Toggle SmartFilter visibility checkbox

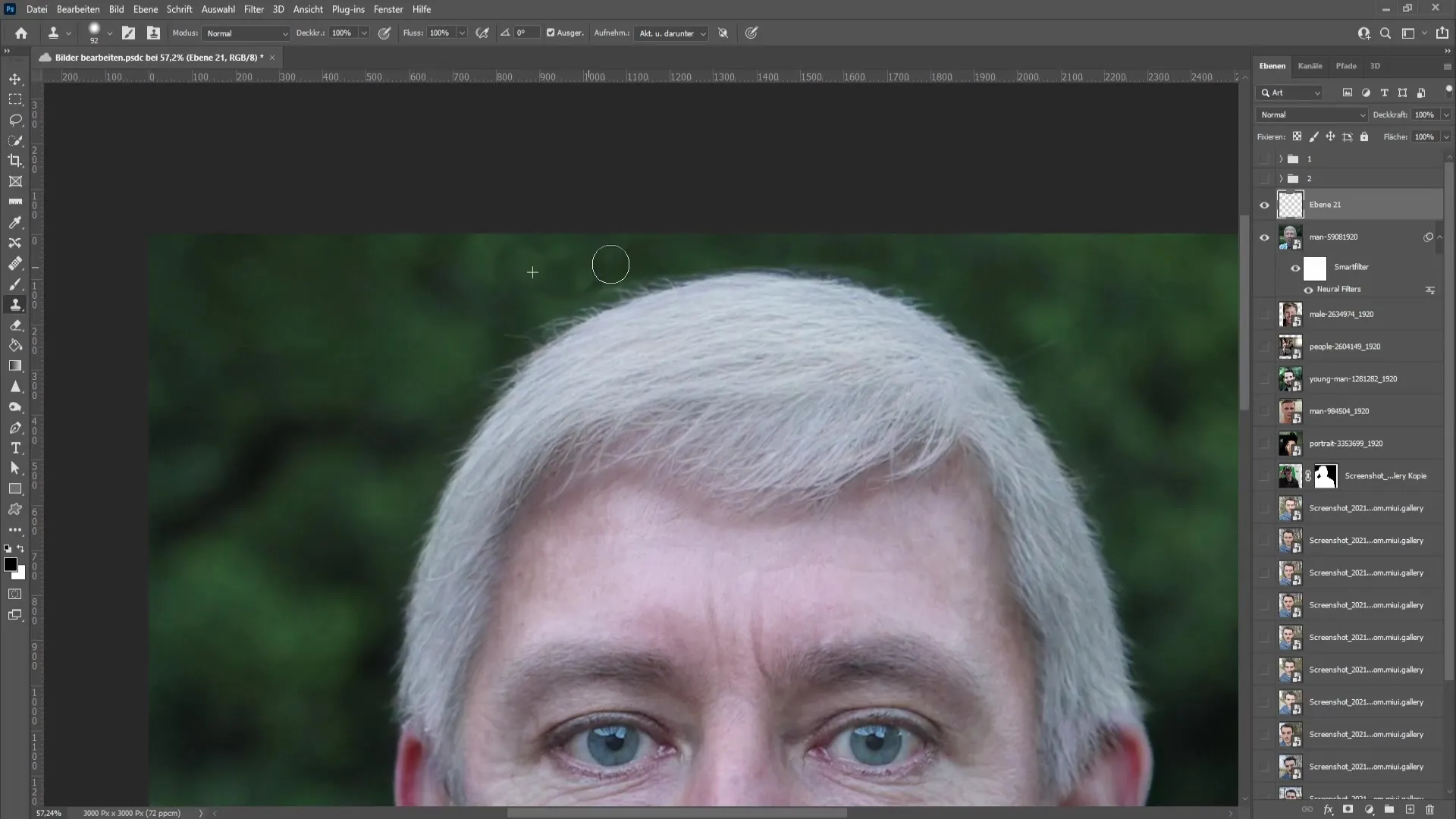(1296, 267)
